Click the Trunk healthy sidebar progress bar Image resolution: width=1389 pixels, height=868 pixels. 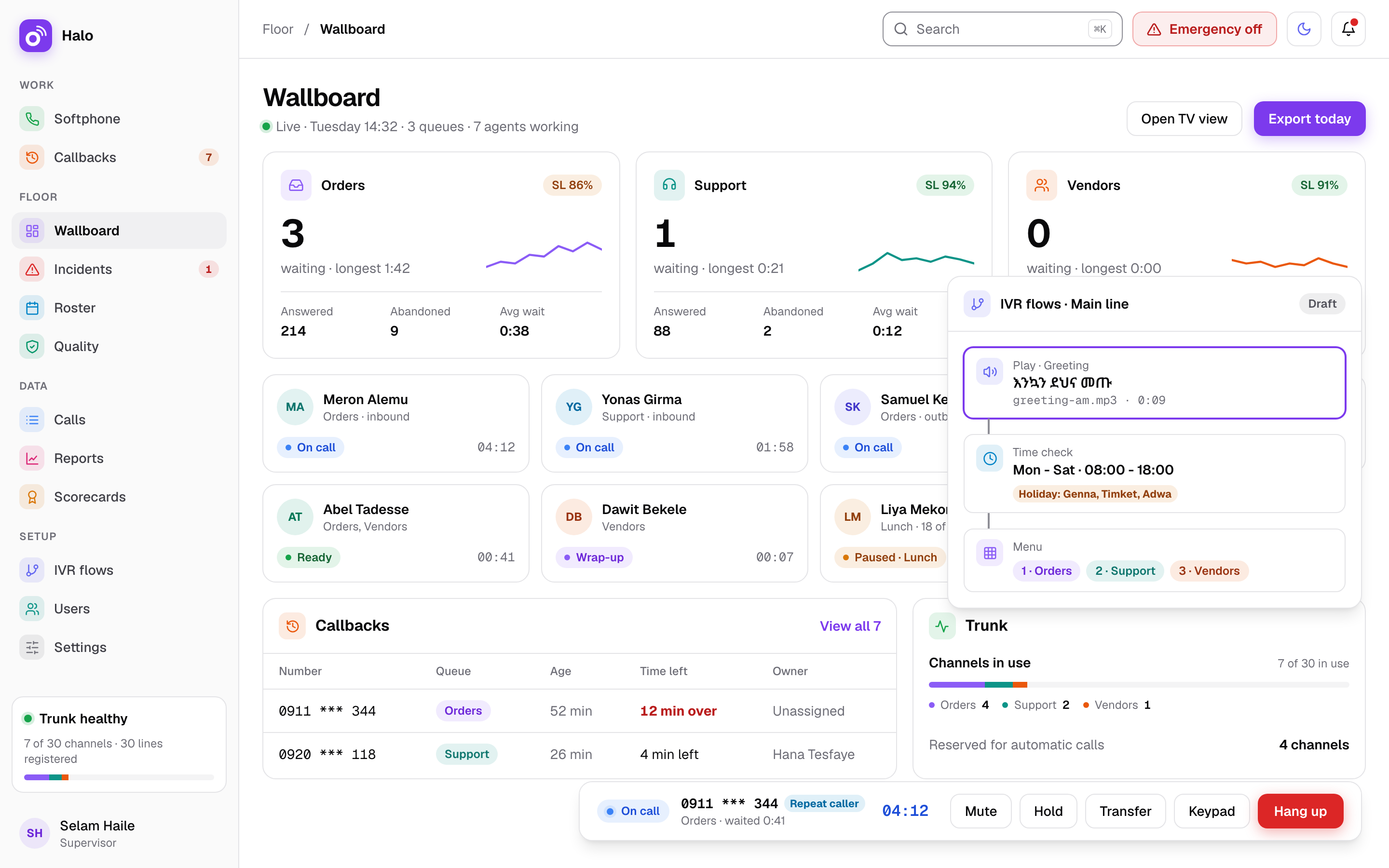pyautogui.click(x=119, y=777)
